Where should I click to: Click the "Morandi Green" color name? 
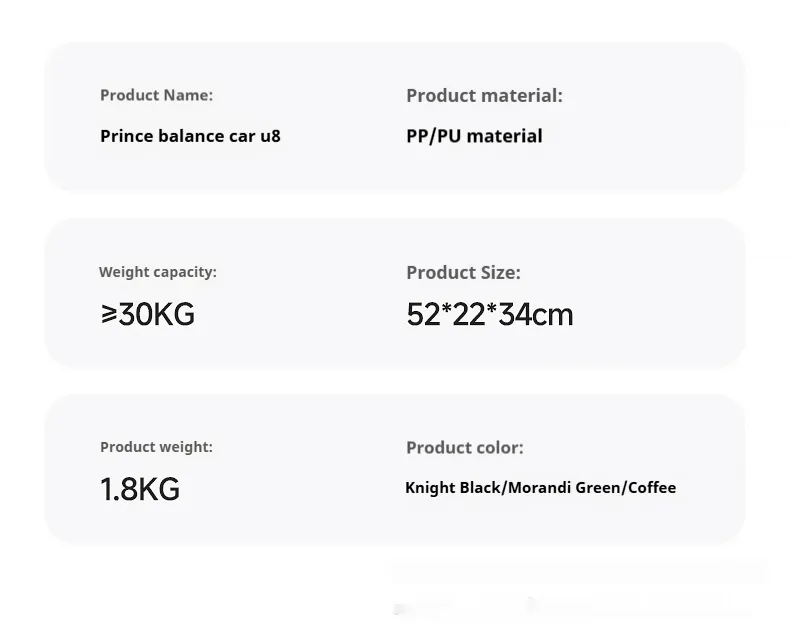[x=564, y=488]
